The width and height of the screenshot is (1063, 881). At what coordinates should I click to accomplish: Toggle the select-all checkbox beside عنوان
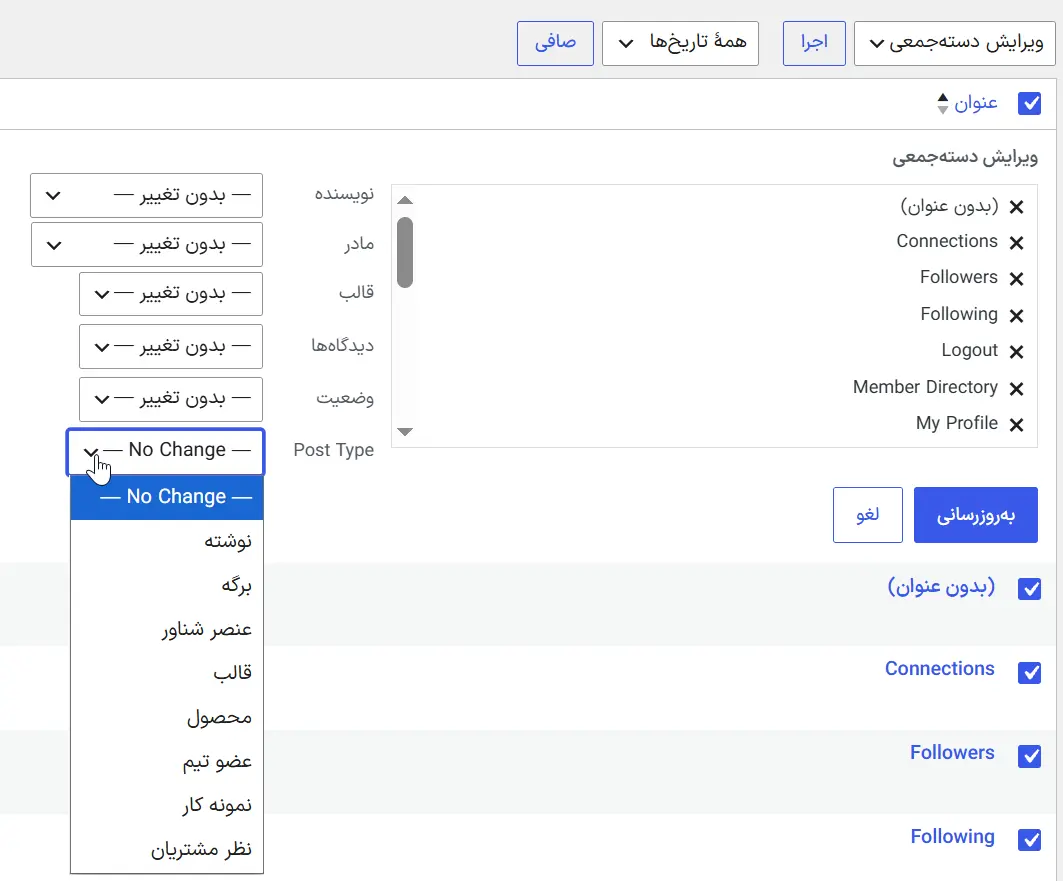tap(1029, 104)
